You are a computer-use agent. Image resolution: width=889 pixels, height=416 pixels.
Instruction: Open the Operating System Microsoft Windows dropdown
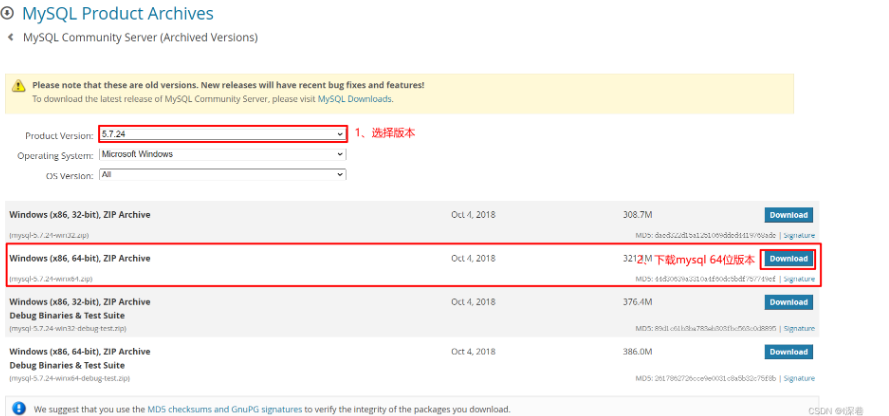(x=223, y=154)
